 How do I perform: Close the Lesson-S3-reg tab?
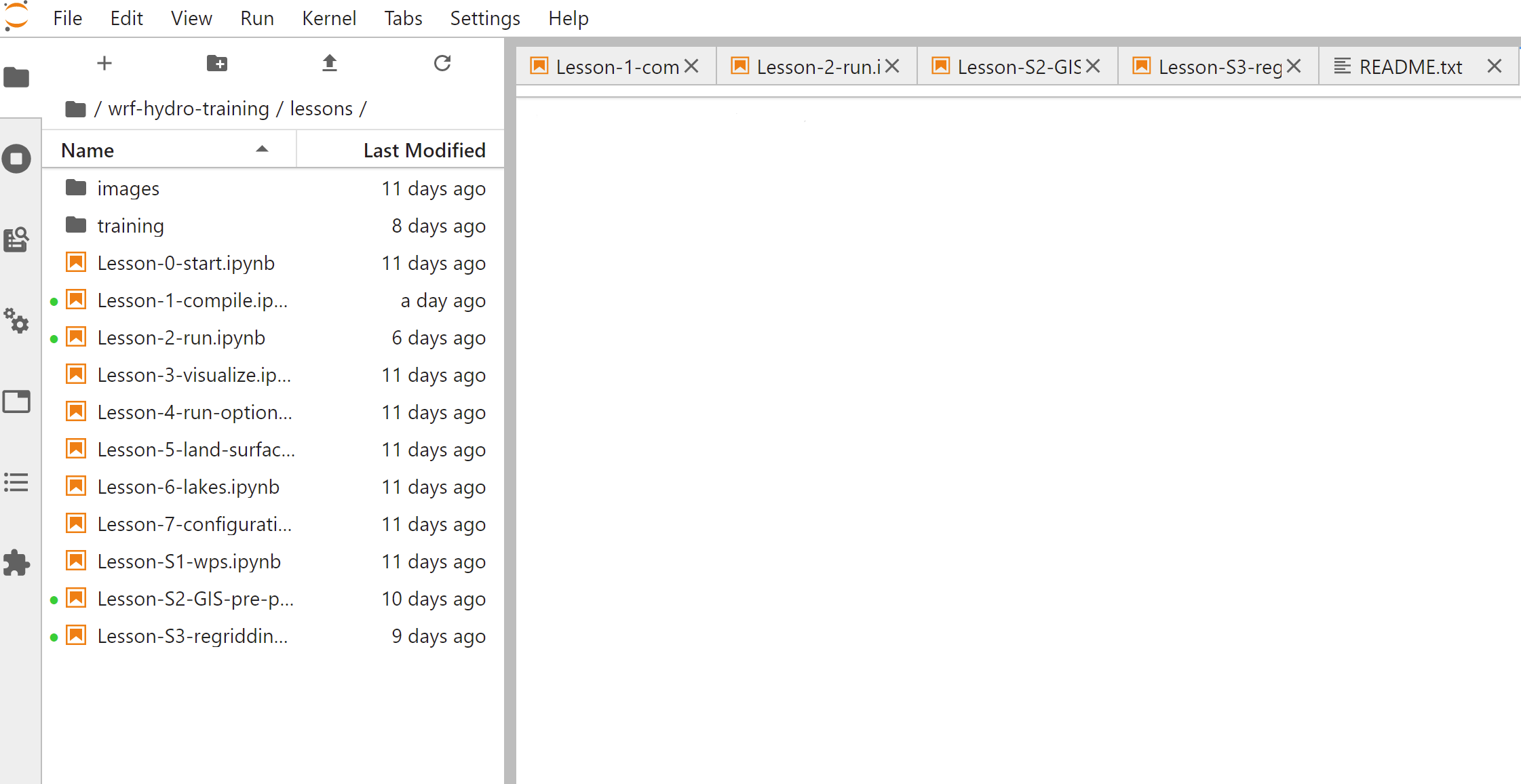[x=1294, y=66]
